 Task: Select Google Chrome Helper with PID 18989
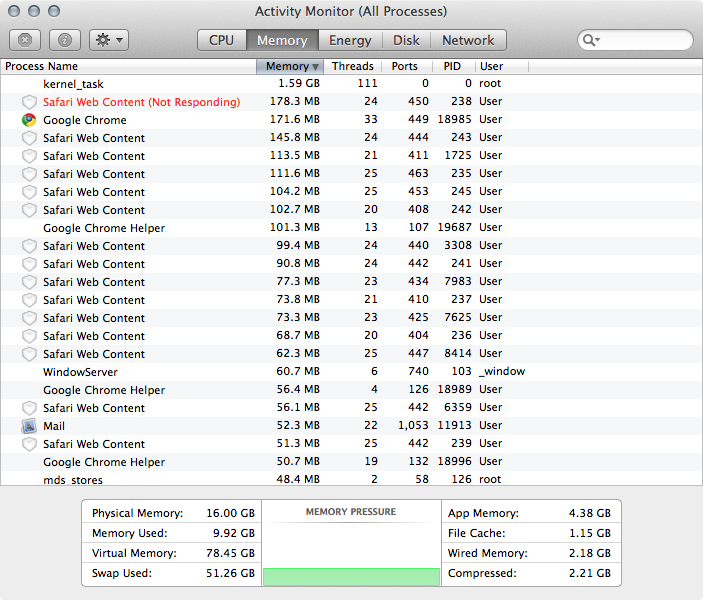[x=352, y=390]
